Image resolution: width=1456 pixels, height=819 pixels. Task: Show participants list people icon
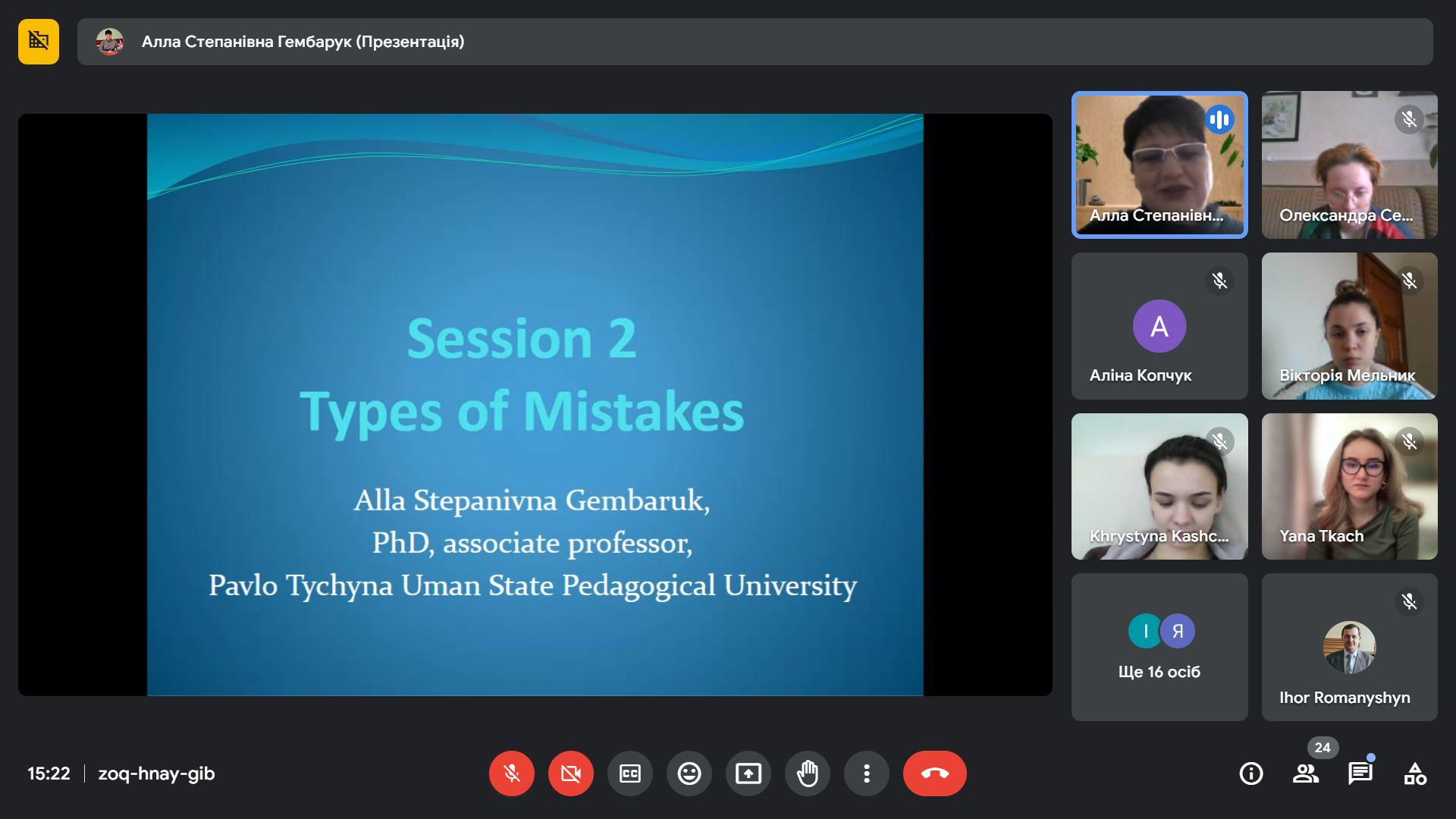[x=1306, y=773]
